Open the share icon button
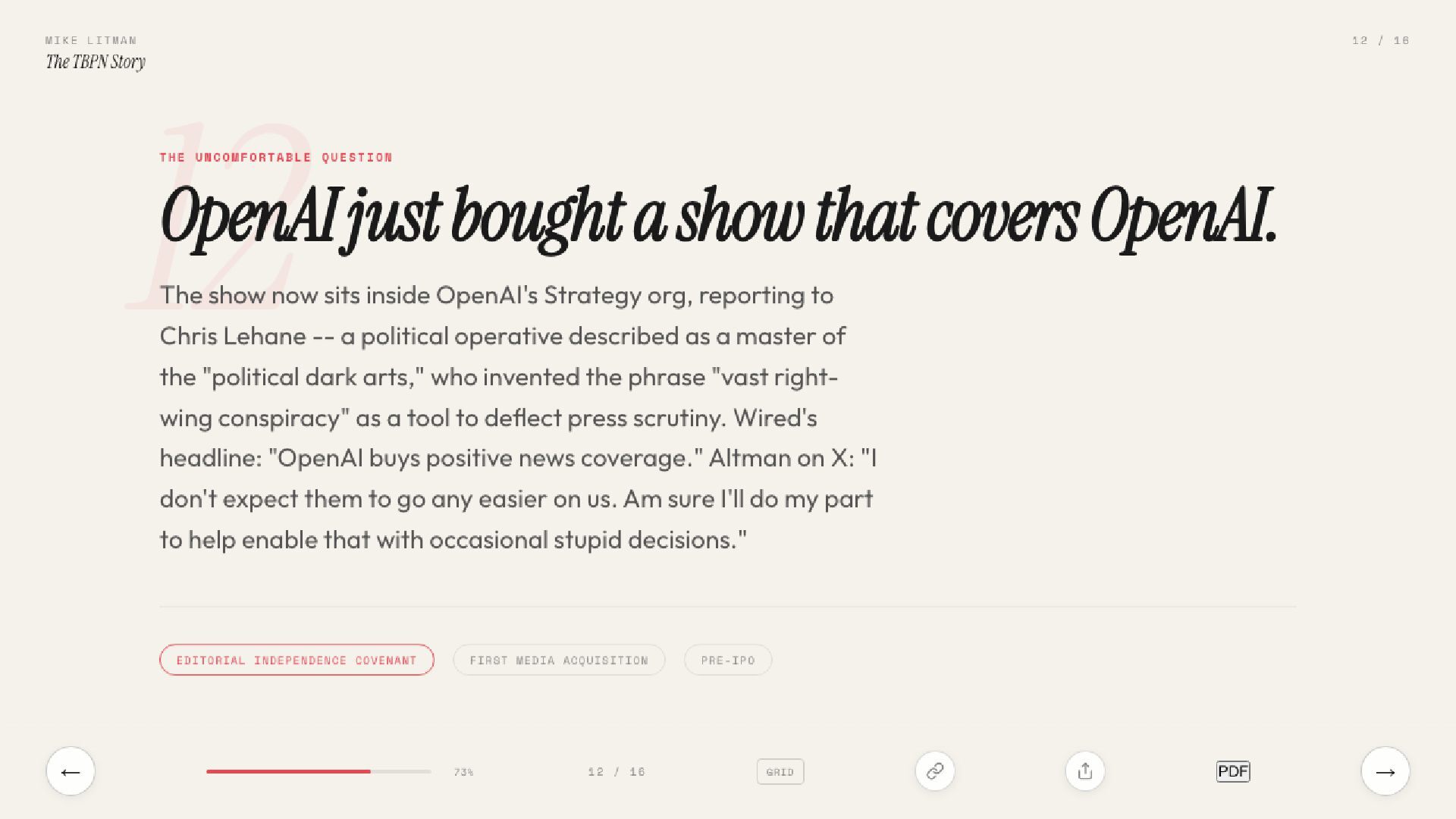This screenshot has height=819, width=1456. point(1085,771)
